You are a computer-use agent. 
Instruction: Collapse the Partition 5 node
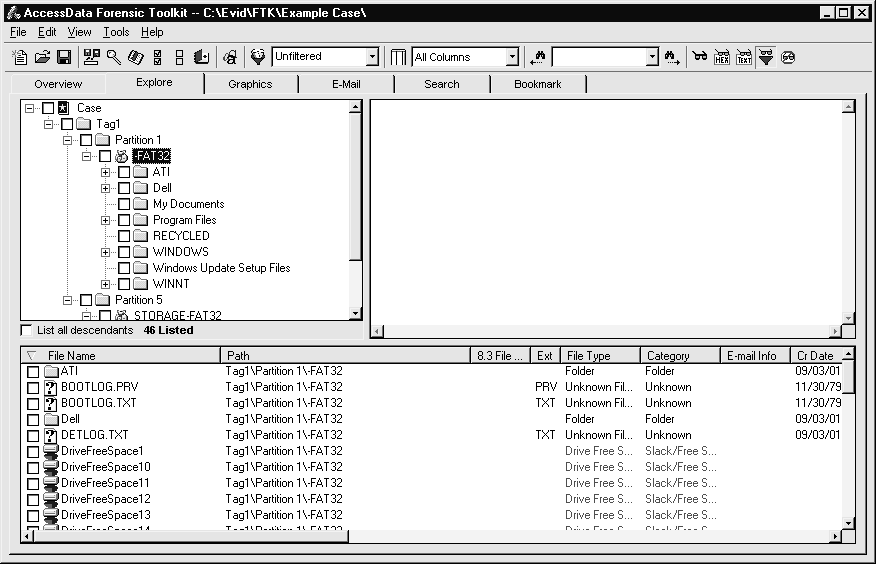67,300
